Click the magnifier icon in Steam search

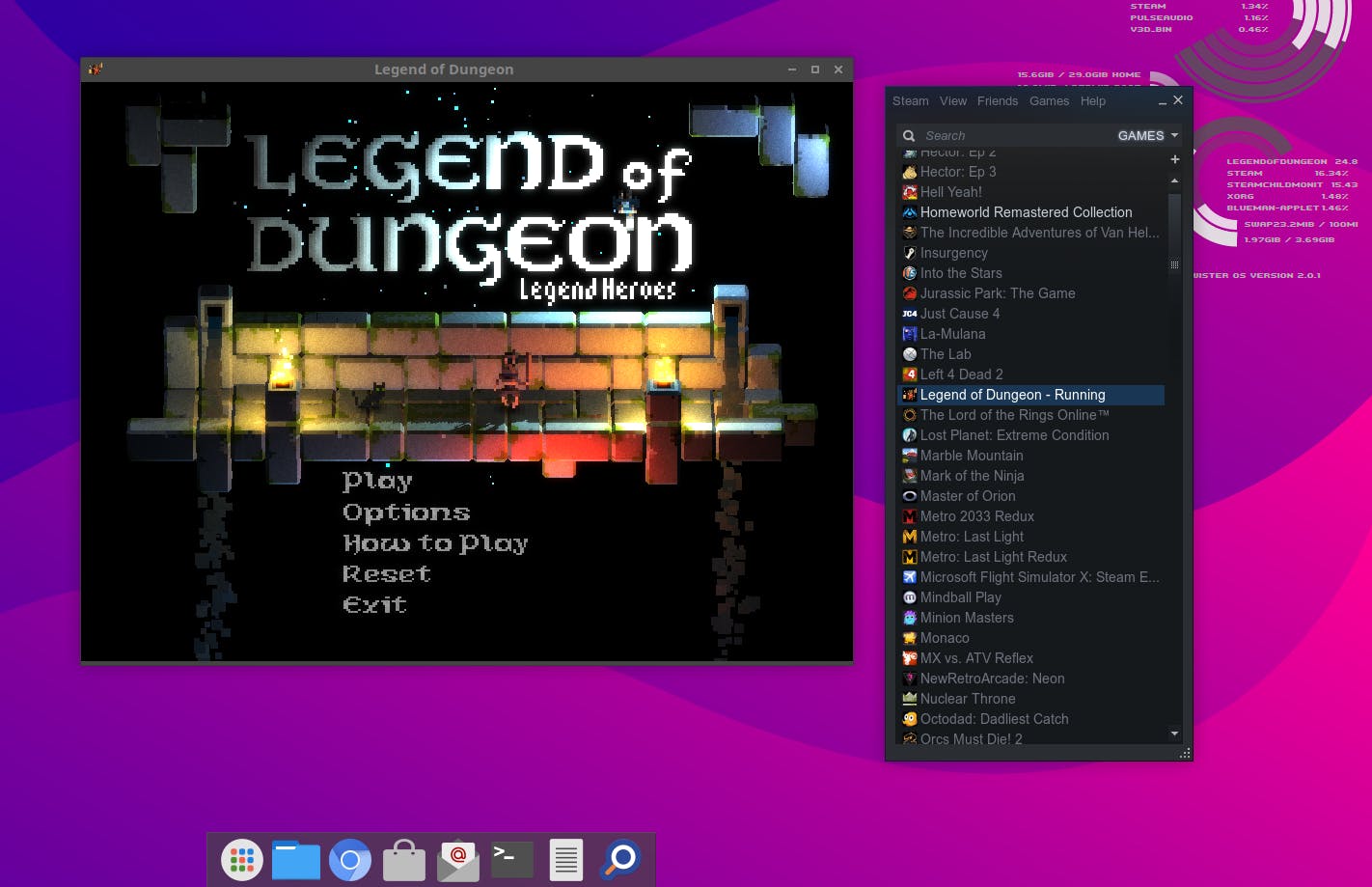[x=909, y=136]
